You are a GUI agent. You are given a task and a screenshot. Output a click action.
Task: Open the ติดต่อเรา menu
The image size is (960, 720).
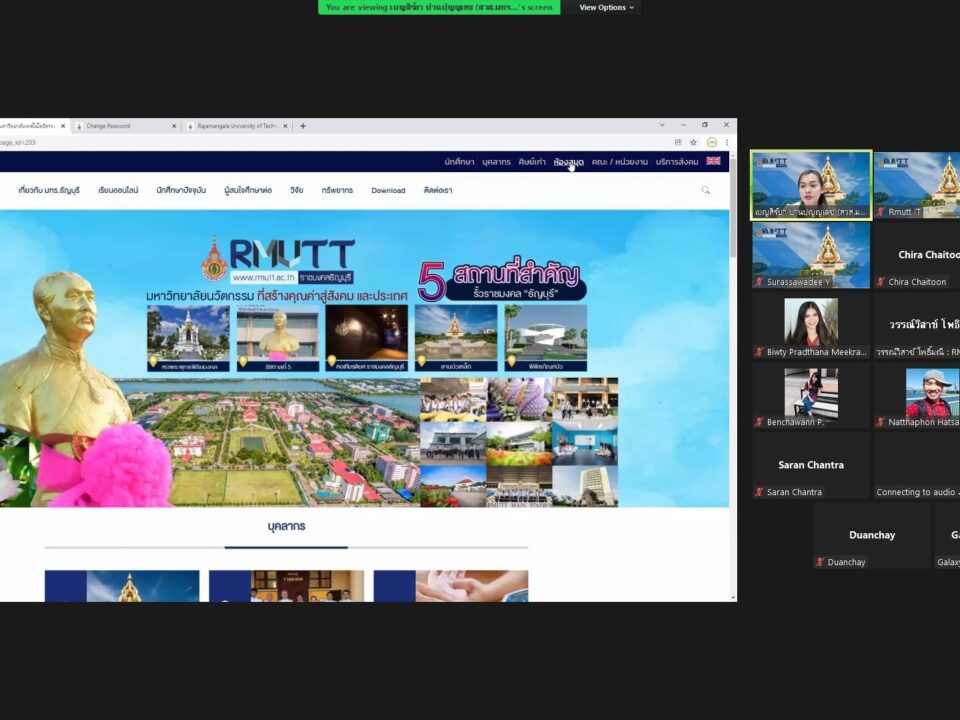tap(438, 190)
